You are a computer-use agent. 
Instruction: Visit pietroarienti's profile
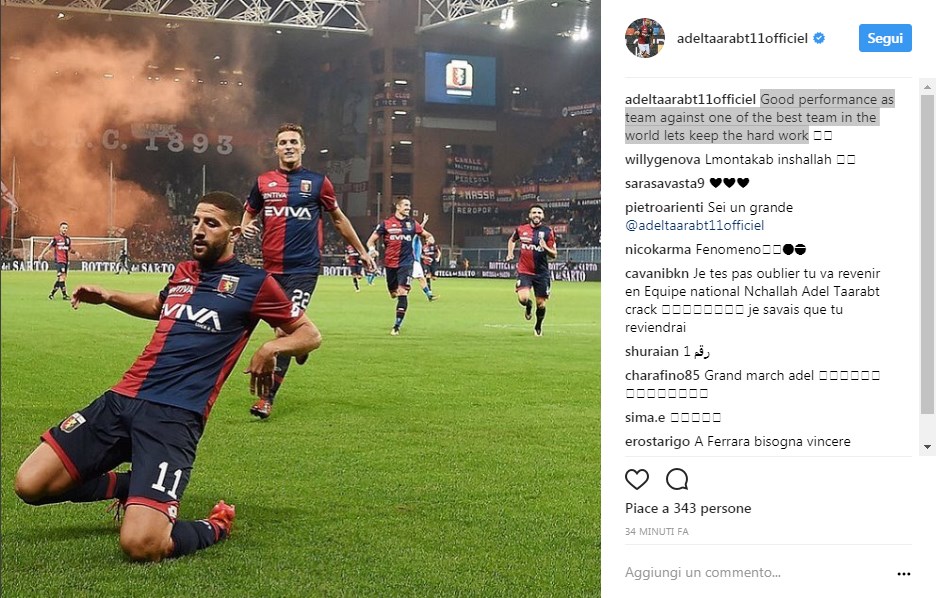664,208
